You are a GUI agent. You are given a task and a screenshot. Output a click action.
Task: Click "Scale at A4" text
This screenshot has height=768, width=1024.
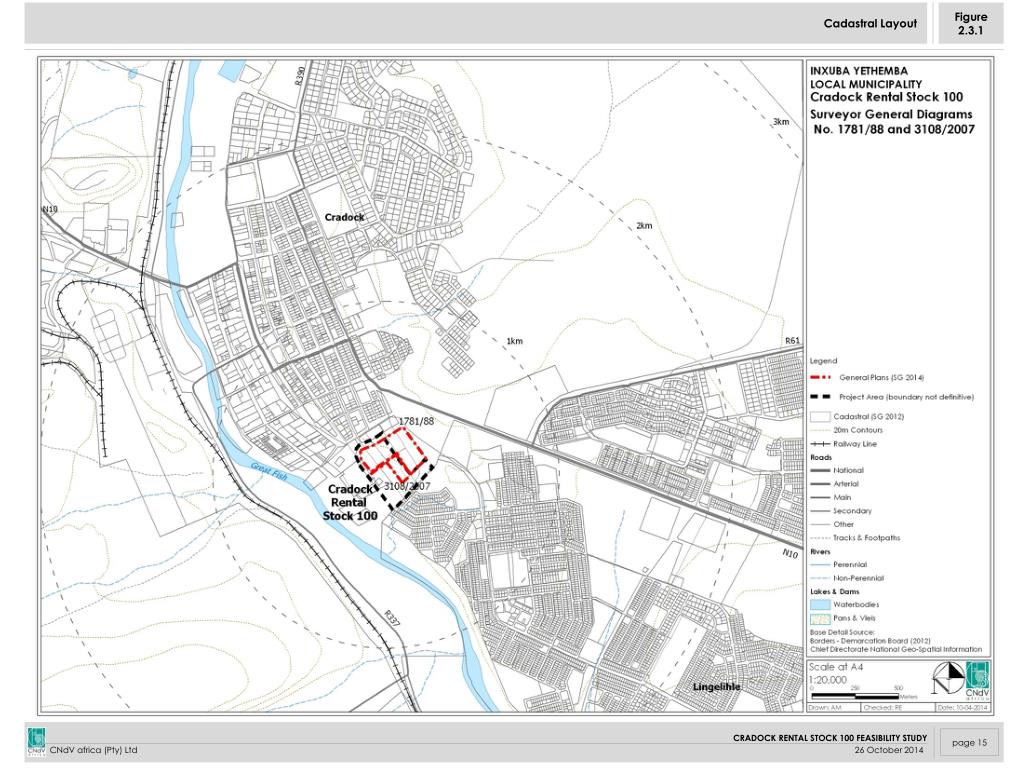[836, 667]
